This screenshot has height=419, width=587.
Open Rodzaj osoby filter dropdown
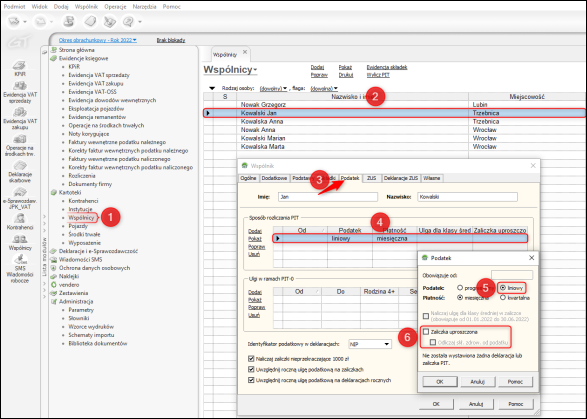(x=273, y=88)
